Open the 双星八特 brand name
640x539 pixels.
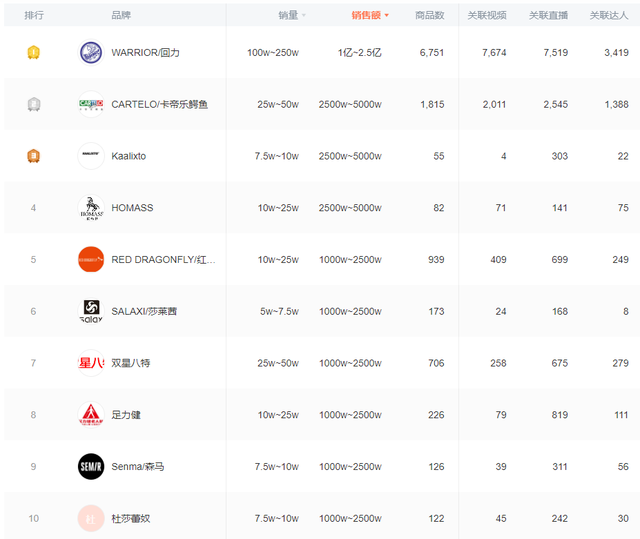pos(131,363)
